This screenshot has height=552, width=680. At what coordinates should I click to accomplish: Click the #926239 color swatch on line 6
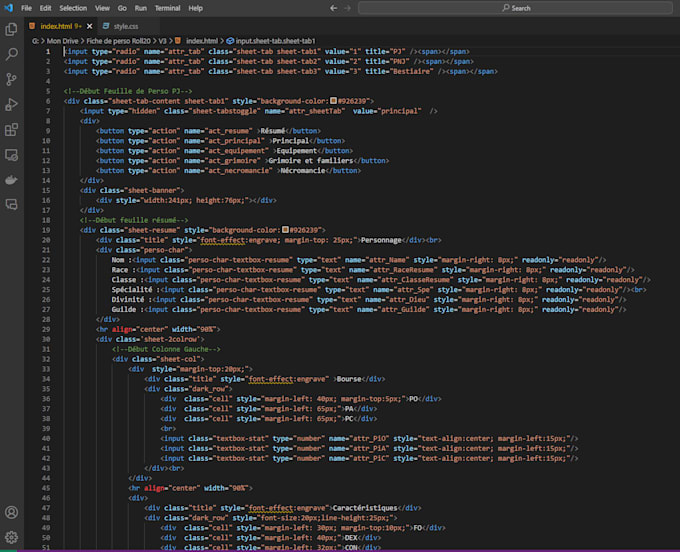pos(334,101)
